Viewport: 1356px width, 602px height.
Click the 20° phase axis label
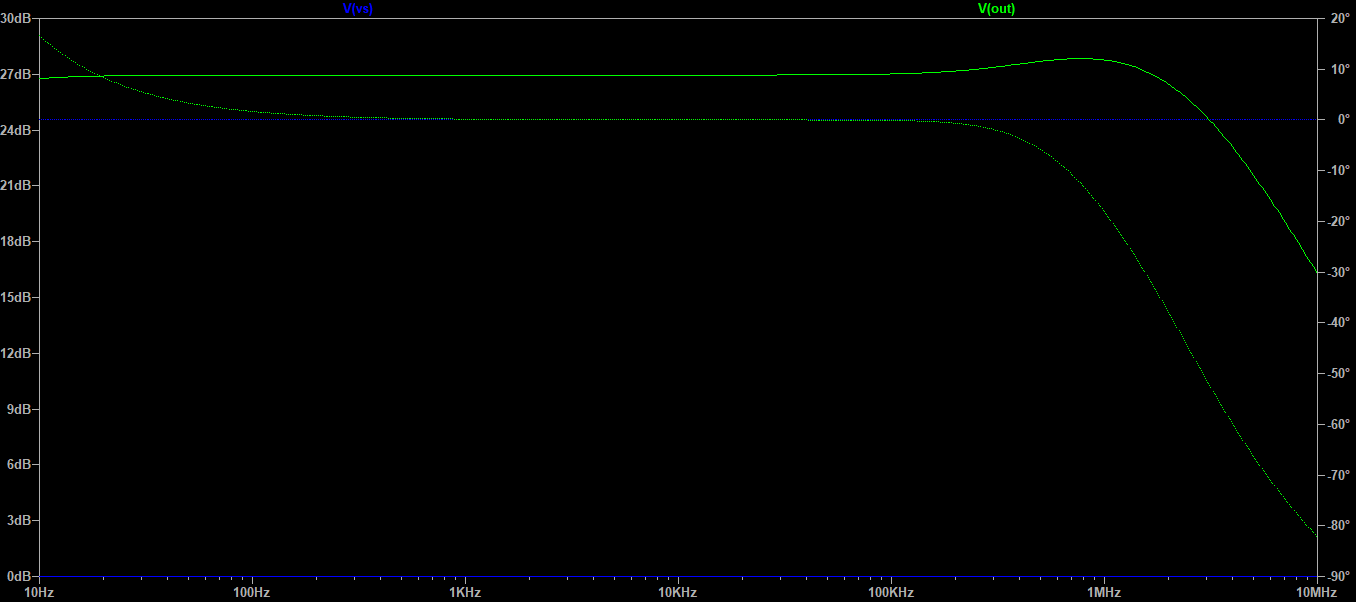pyautogui.click(x=1338, y=18)
